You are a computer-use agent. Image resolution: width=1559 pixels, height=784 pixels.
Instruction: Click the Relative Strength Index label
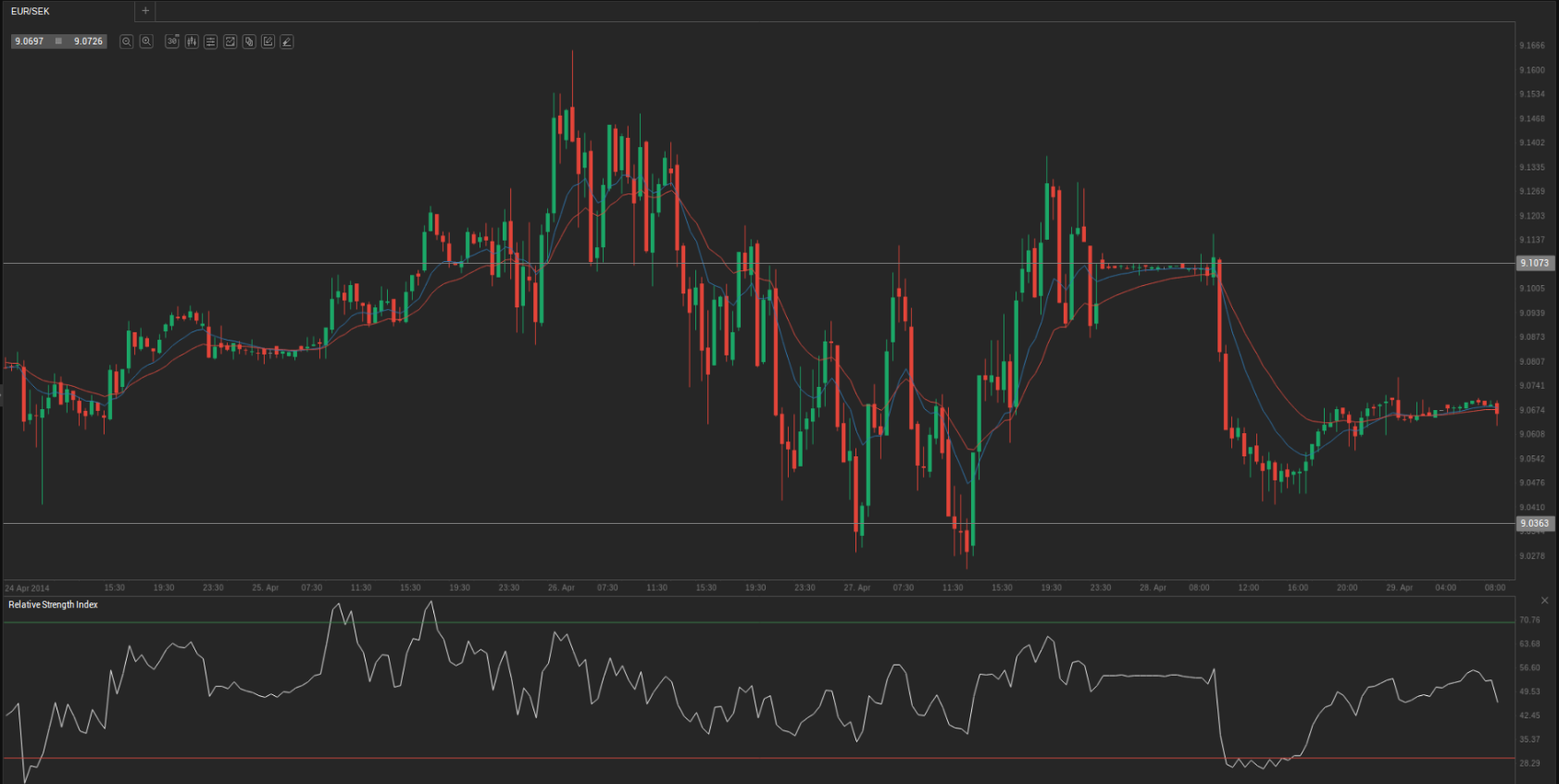(54, 604)
